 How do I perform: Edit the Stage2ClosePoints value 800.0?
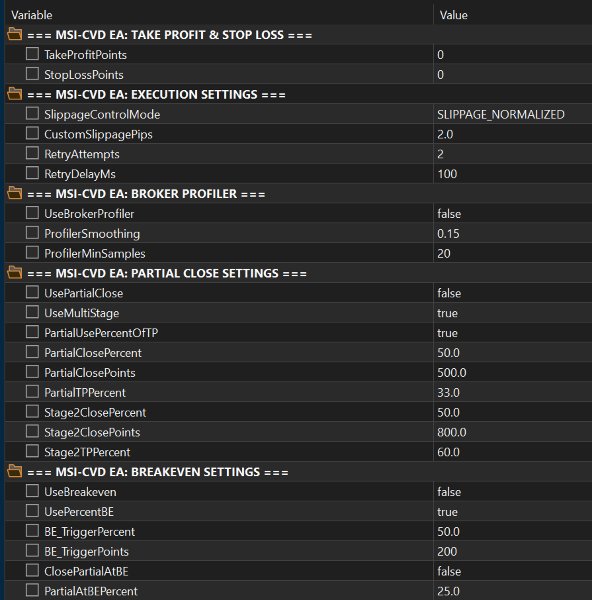(x=452, y=432)
